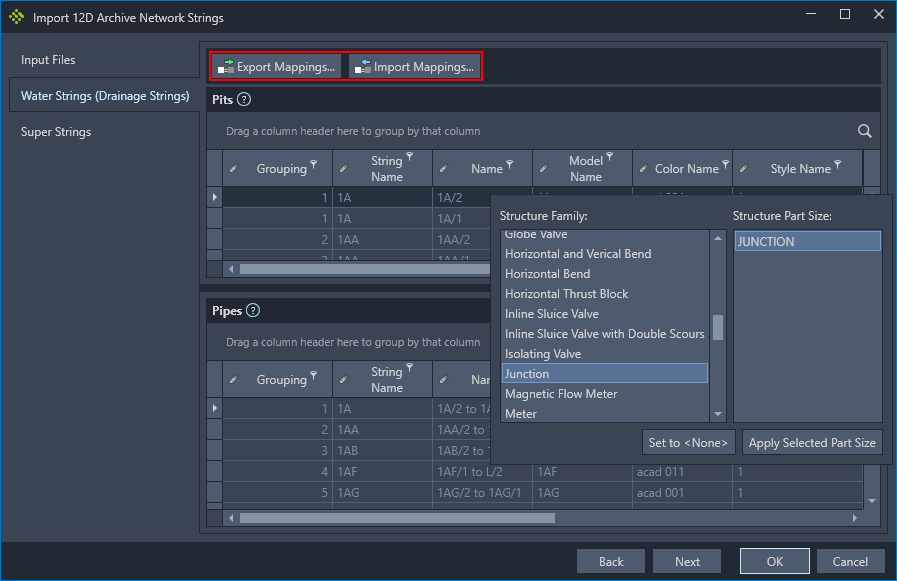Viewport: 897px width, 581px height.
Task: Click the pencil edit icon on Pipes String Name column
Action: pos(343,380)
